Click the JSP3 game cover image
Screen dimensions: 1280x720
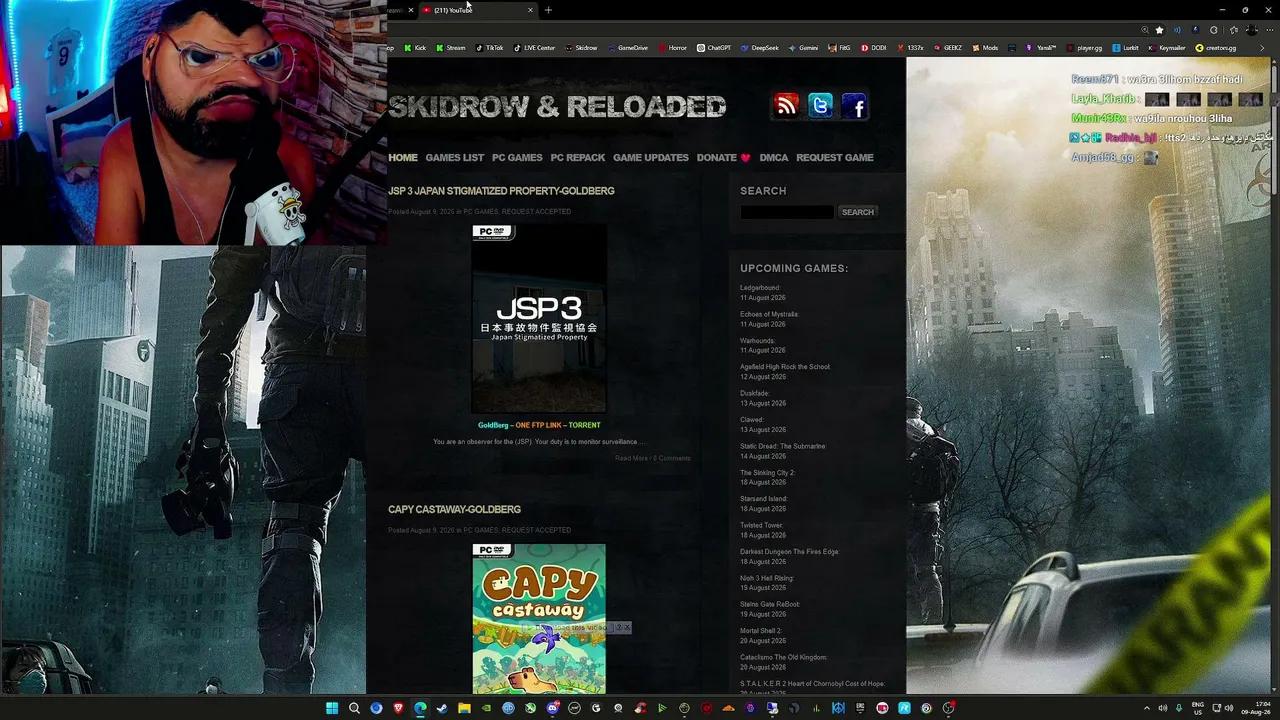(539, 318)
